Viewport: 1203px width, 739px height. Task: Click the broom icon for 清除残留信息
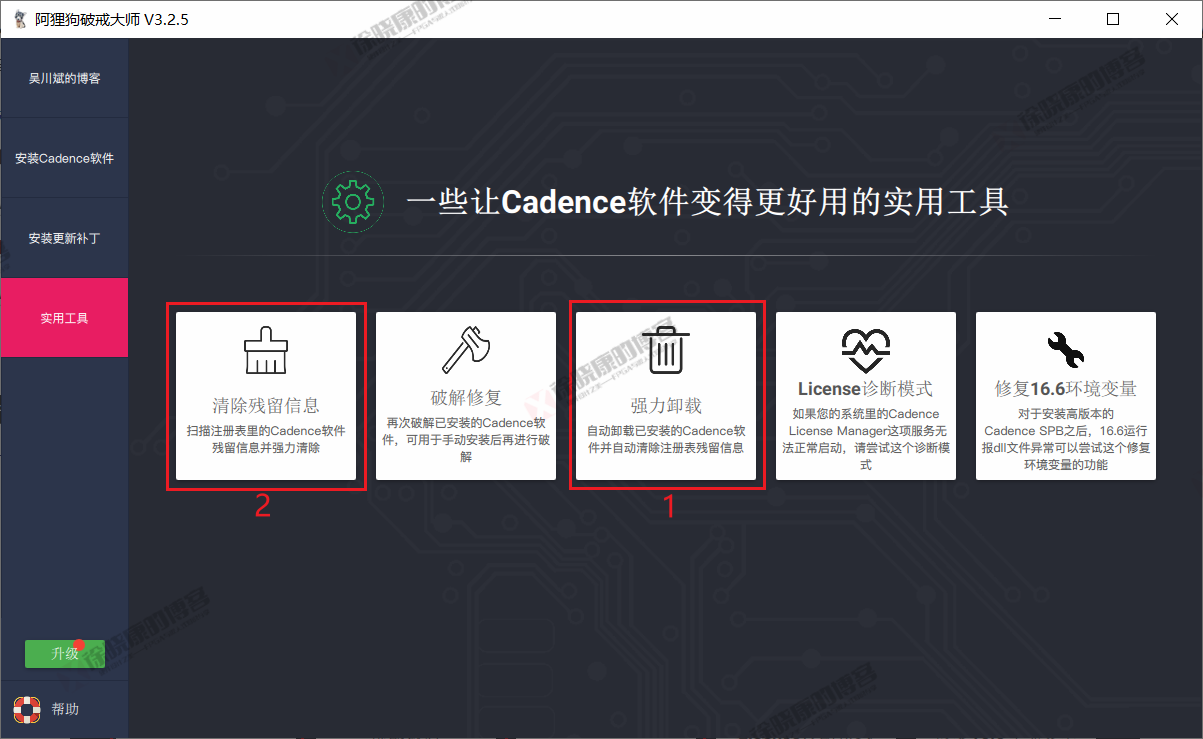click(265, 351)
